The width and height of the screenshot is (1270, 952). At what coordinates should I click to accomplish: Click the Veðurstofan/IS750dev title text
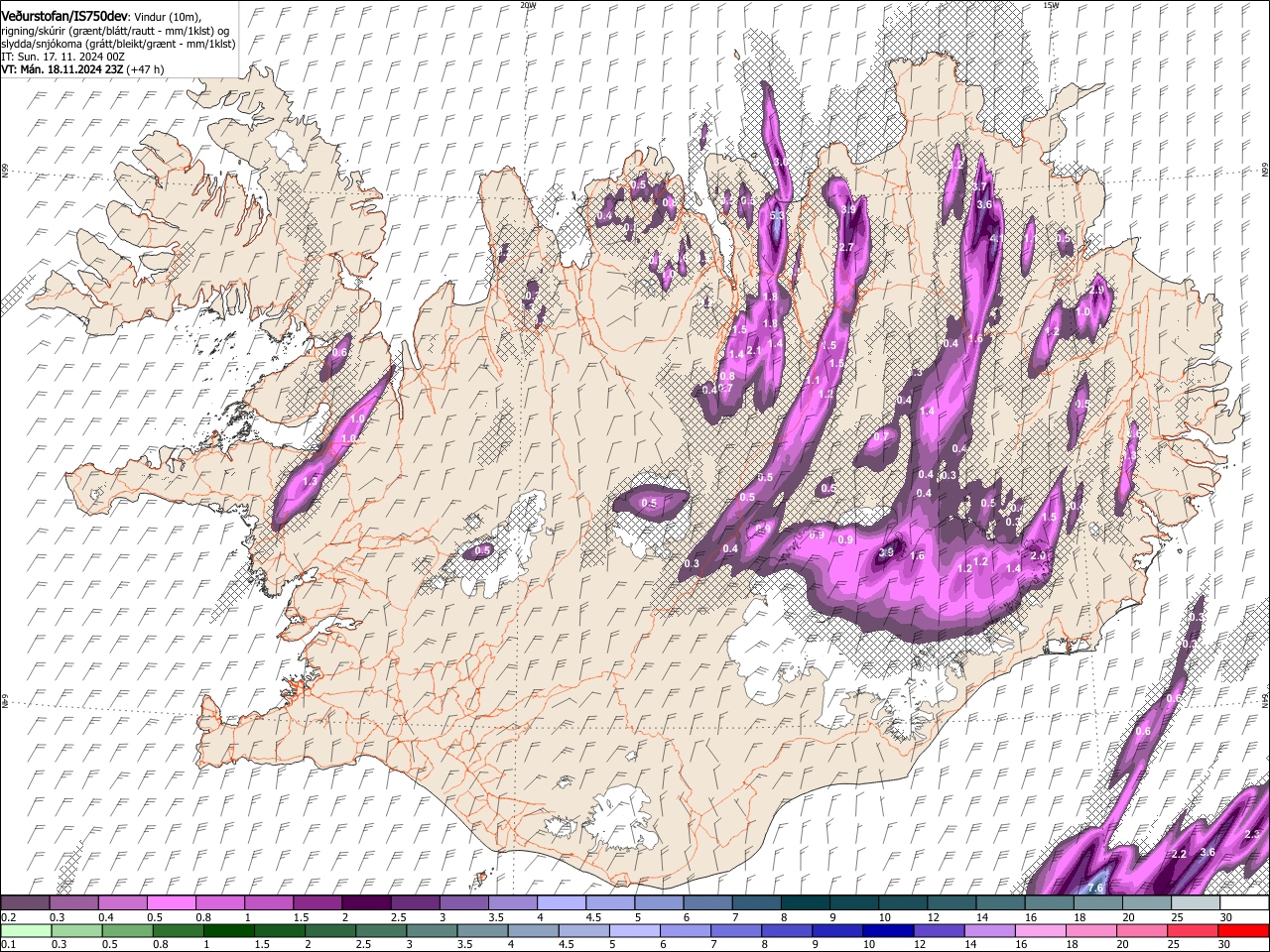(63, 16)
